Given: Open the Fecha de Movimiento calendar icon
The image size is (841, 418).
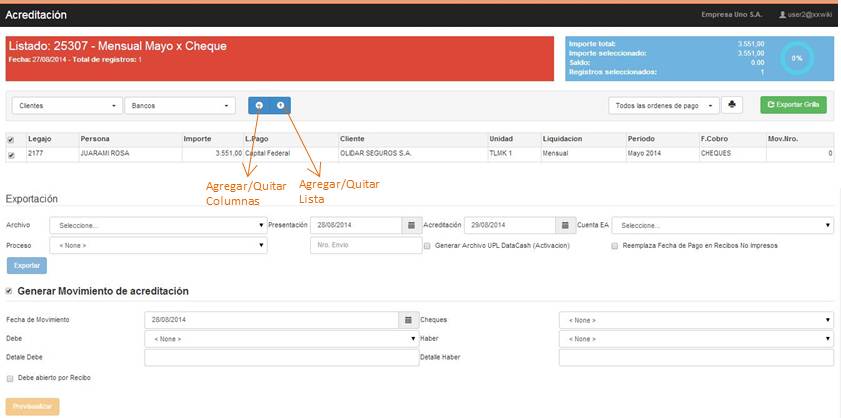Looking at the screenshot, I should tap(407, 320).
